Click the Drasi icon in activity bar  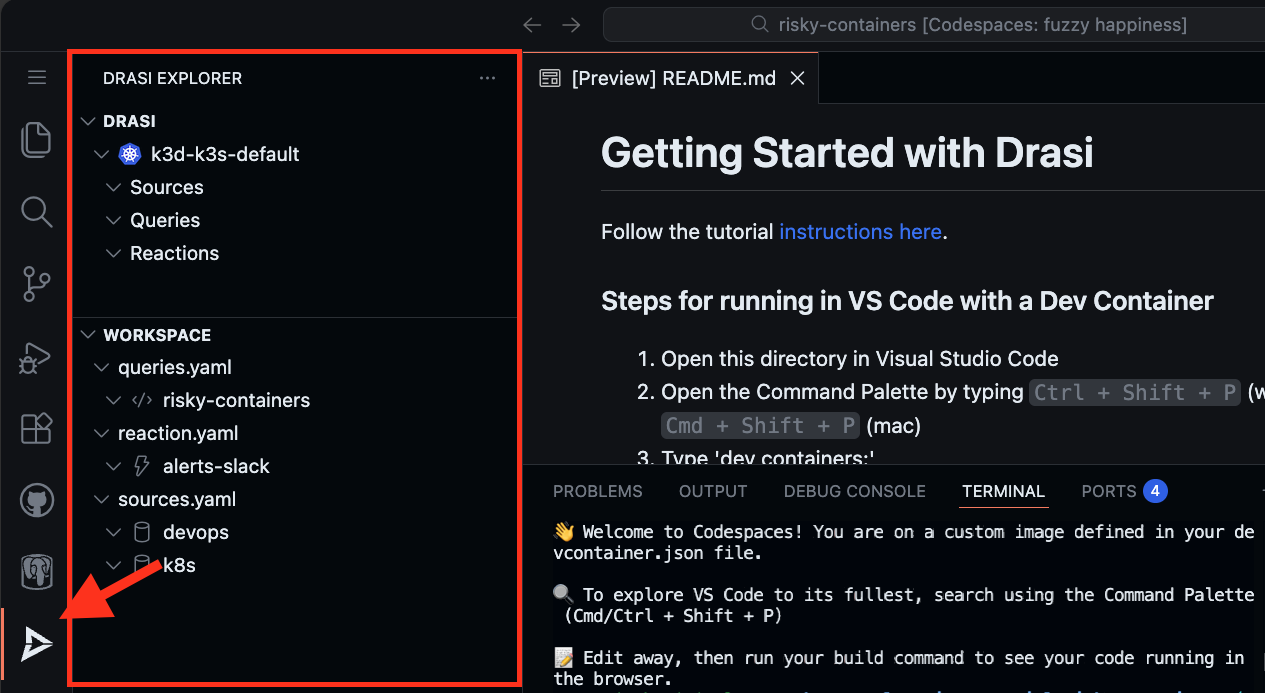coord(36,644)
